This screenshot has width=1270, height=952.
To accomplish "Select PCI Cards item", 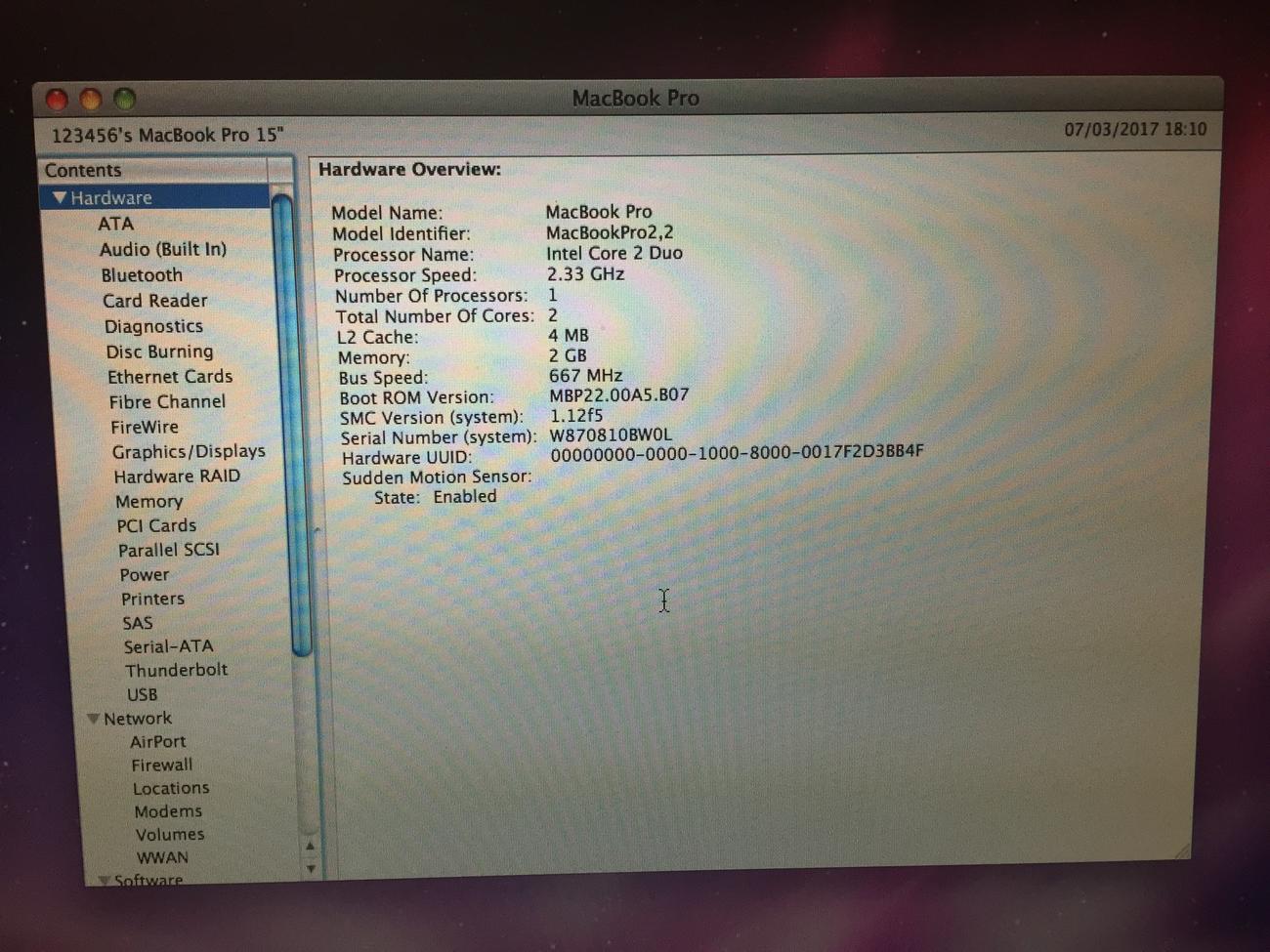I will click(x=156, y=525).
